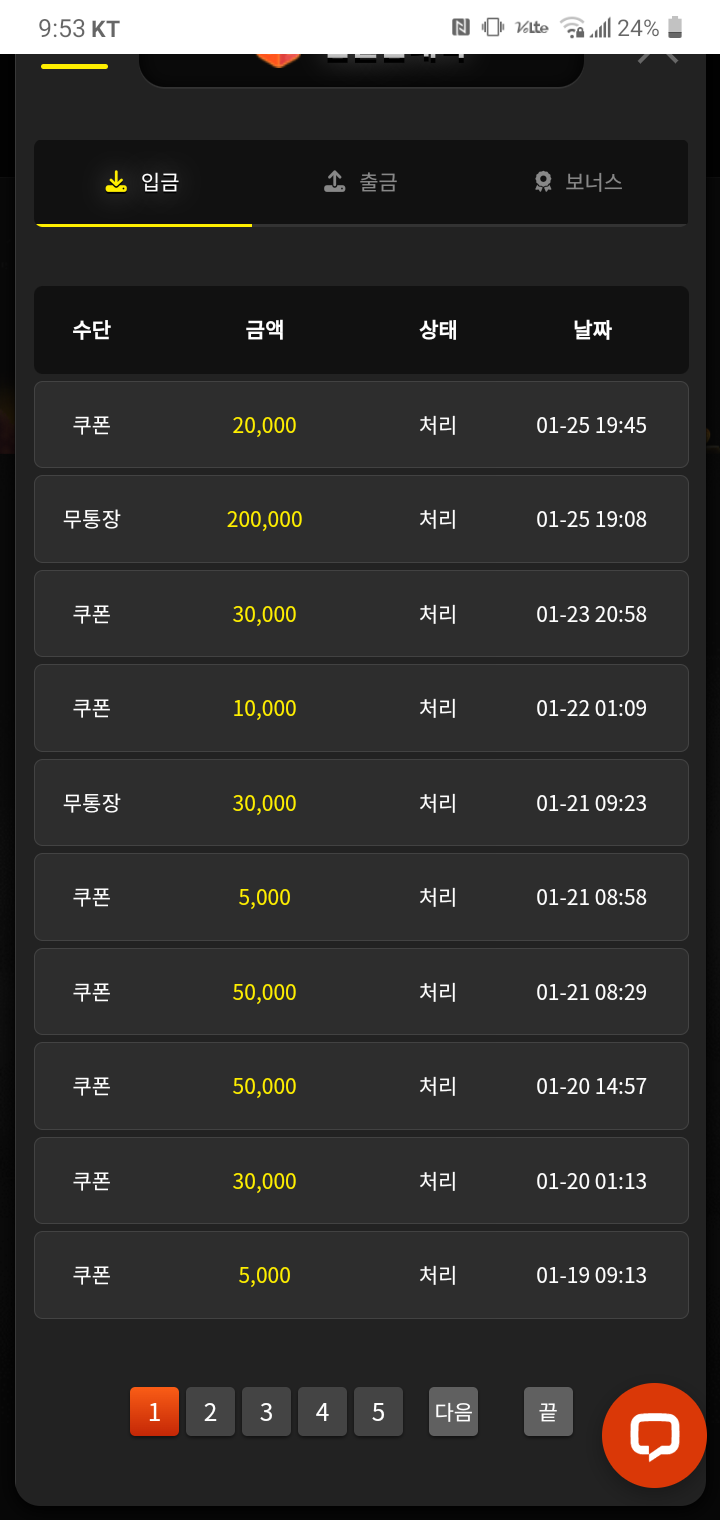This screenshot has width=720, height=1520.
Task: Click the 금액 column header
Action: point(265,330)
